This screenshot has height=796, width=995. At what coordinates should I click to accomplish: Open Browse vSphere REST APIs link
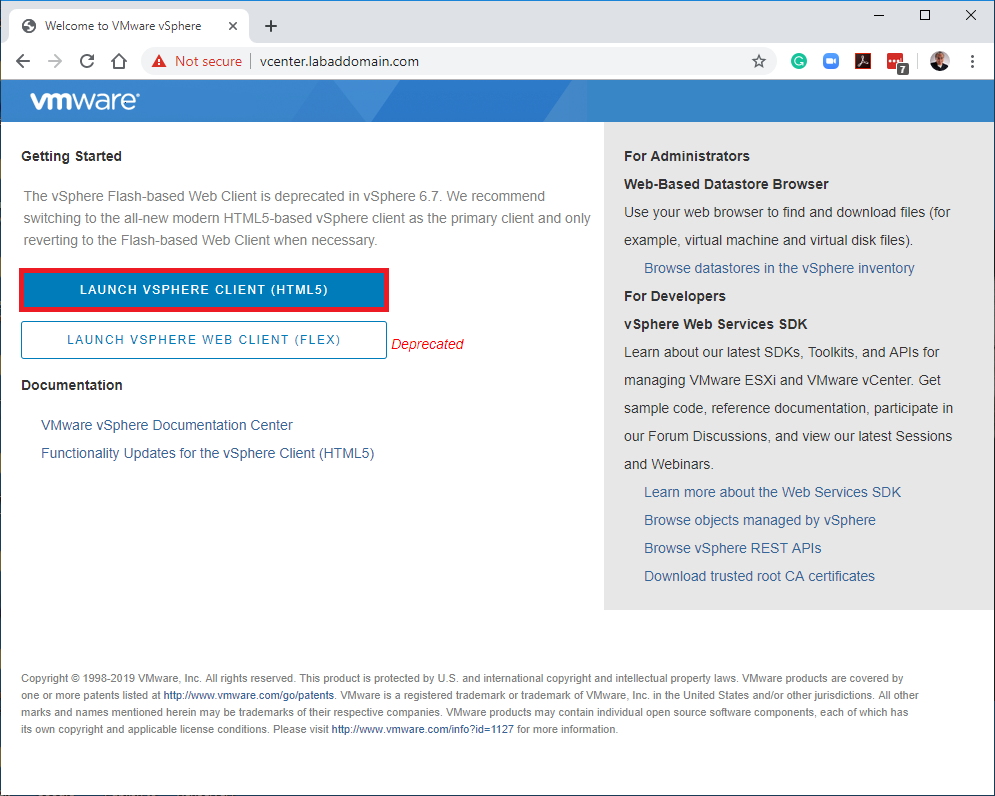pyautogui.click(x=732, y=548)
